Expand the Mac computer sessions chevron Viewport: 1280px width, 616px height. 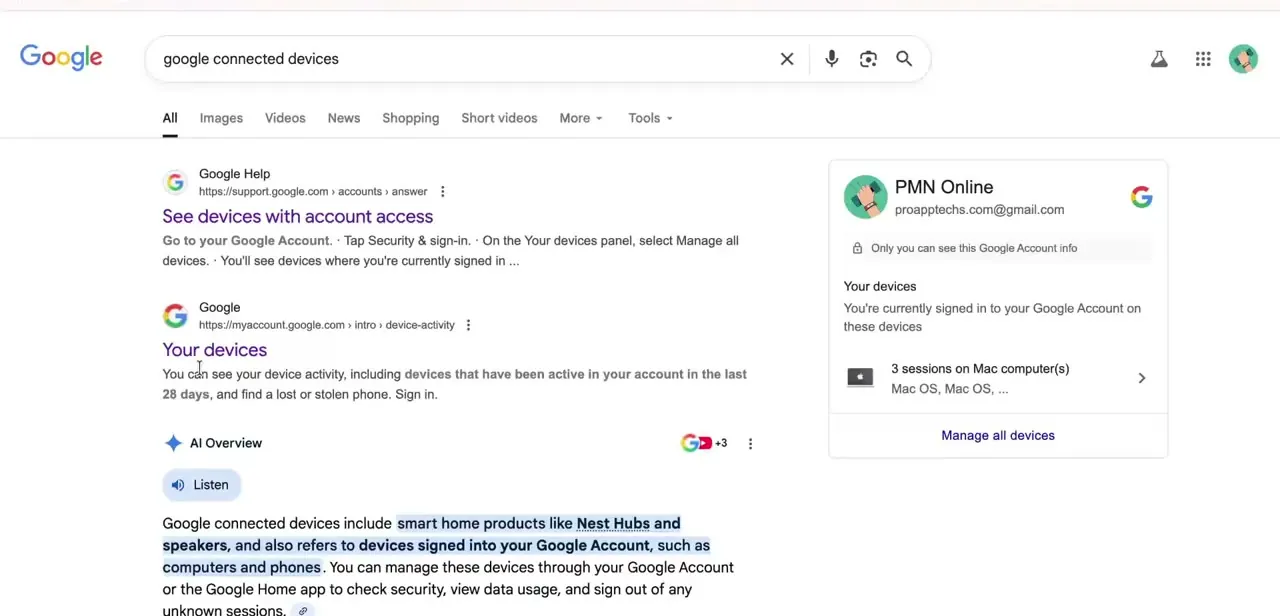point(1141,378)
